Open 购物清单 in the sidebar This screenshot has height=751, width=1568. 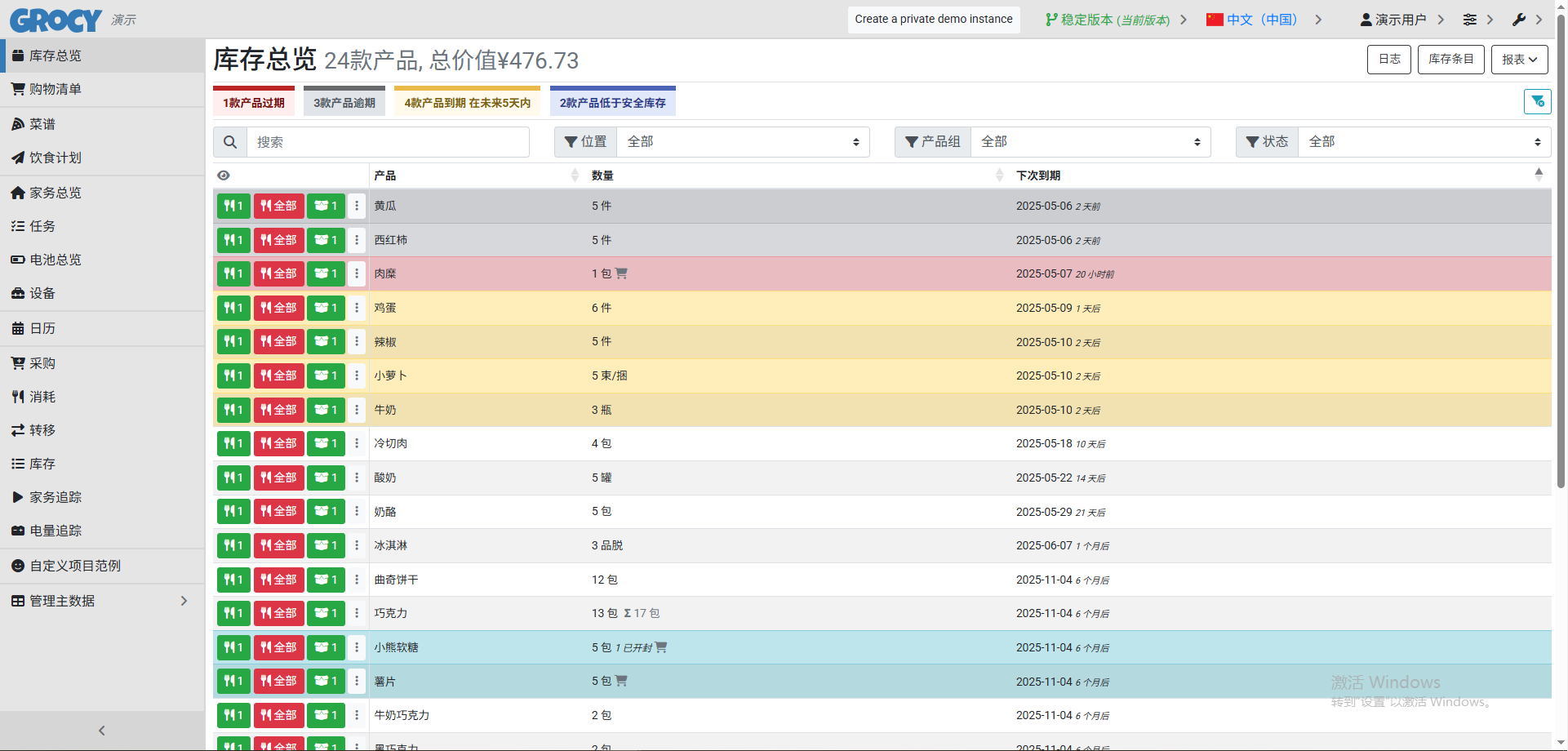[56, 89]
